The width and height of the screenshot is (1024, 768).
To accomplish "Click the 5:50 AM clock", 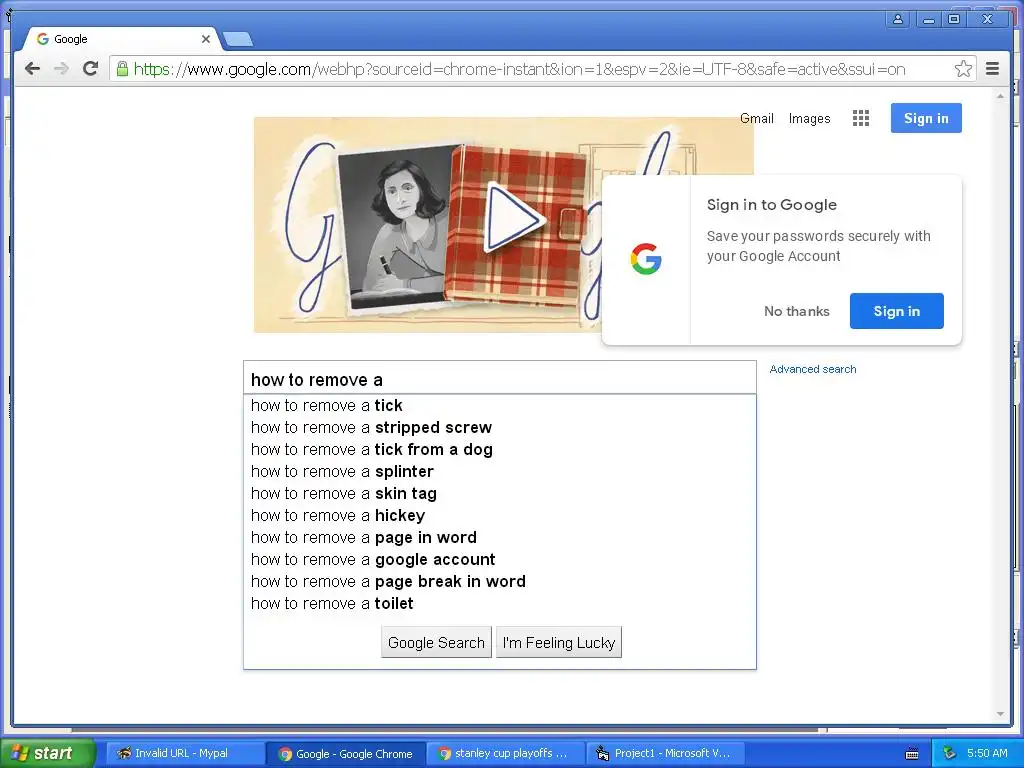I will 987,754.
